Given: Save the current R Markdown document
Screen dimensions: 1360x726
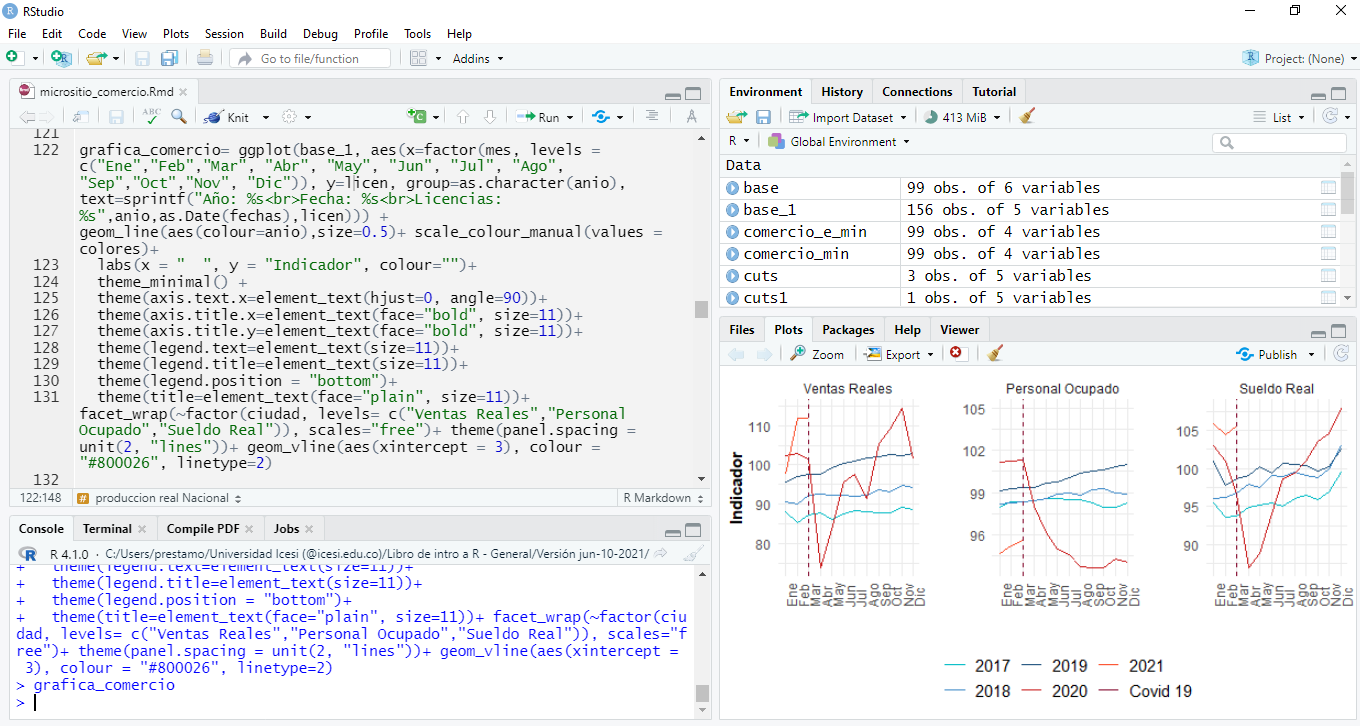Looking at the screenshot, I should pos(114,116).
